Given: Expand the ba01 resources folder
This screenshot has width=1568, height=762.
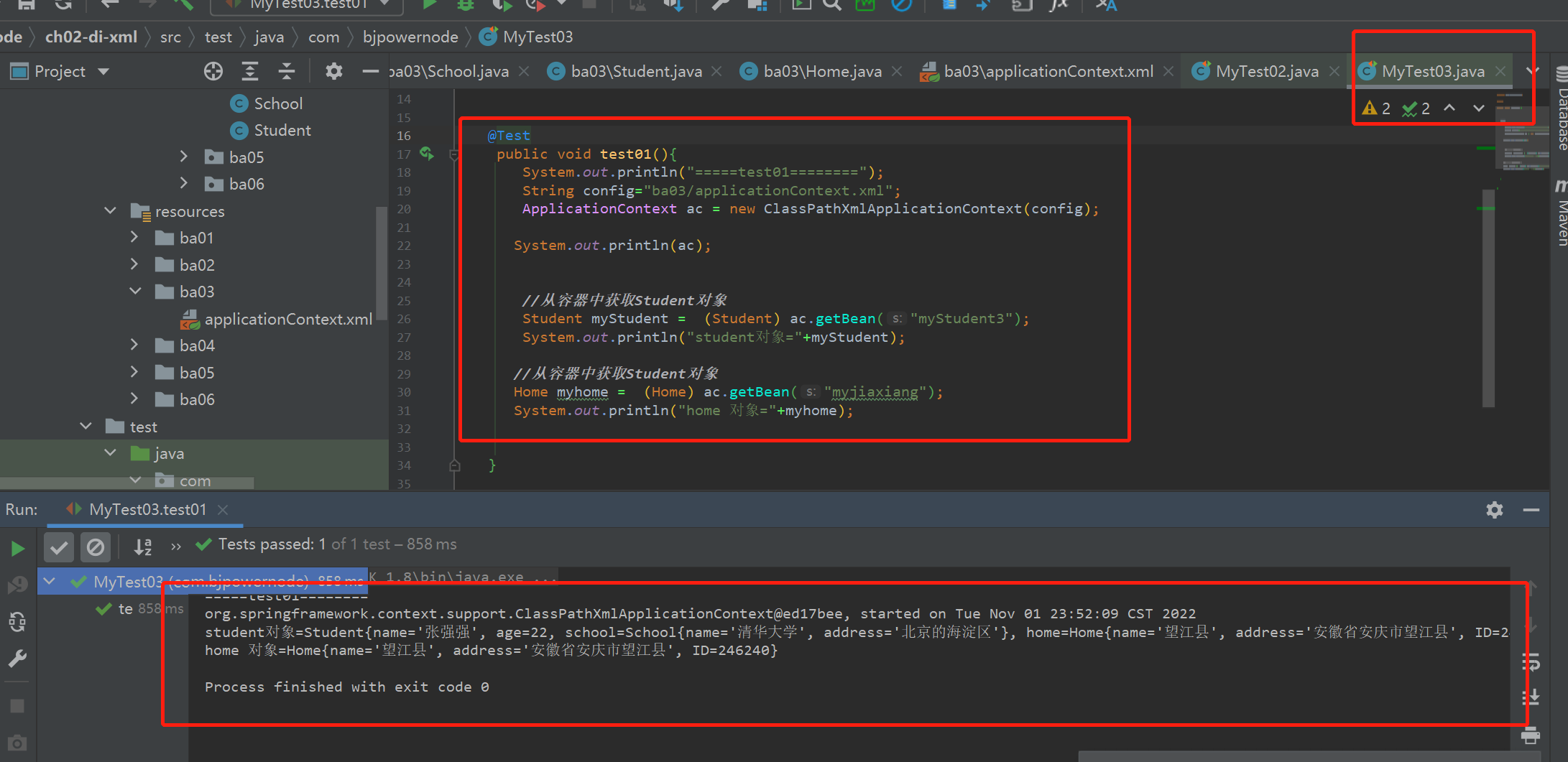Looking at the screenshot, I should coord(134,237).
